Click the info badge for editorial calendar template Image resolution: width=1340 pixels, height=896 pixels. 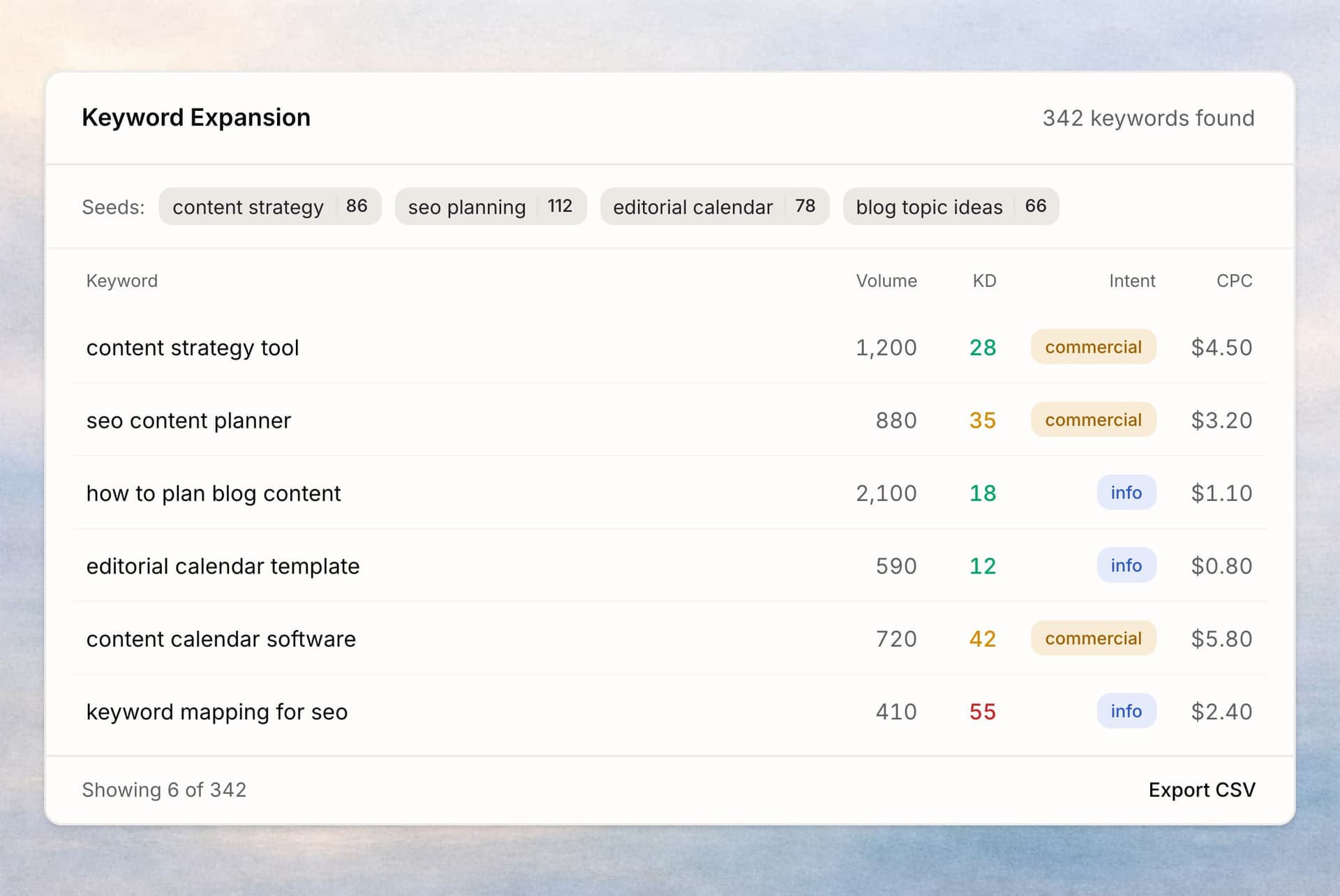coord(1126,565)
